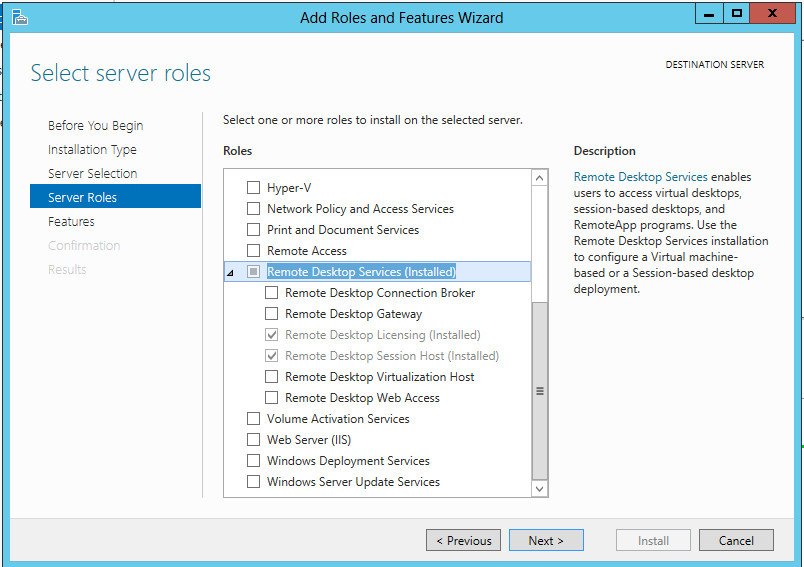Open the Remote Desktop Services description link
Image resolution: width=804 pixels, height=567 pixels.
point(640,177)
